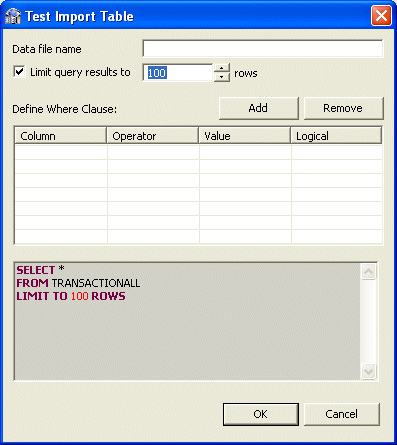Click the OK button
The height and width of the screenshot is (445, 397).
pyautogui.click(x=261, y=414)
